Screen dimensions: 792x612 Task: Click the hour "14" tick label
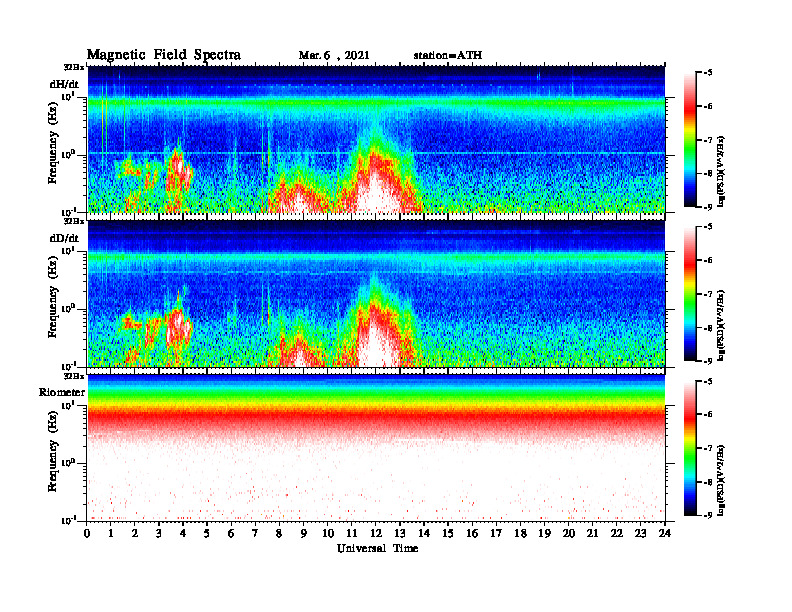point(424,533)
